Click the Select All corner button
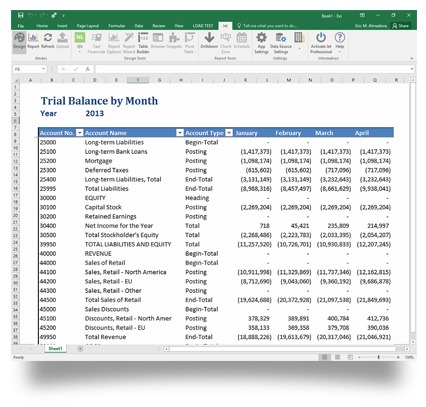This screenshot has height=407, width=426. point(16,80)
